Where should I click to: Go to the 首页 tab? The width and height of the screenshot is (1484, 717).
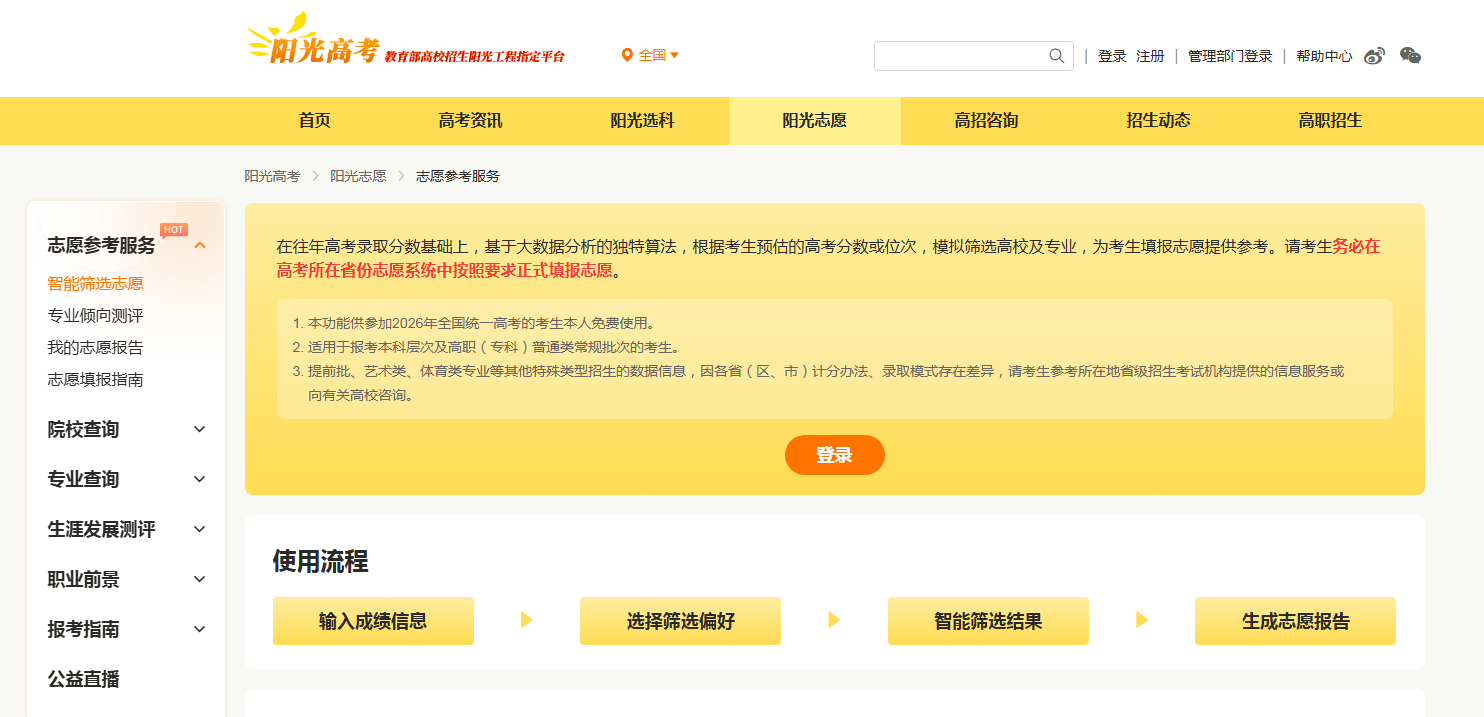[314, 121]
